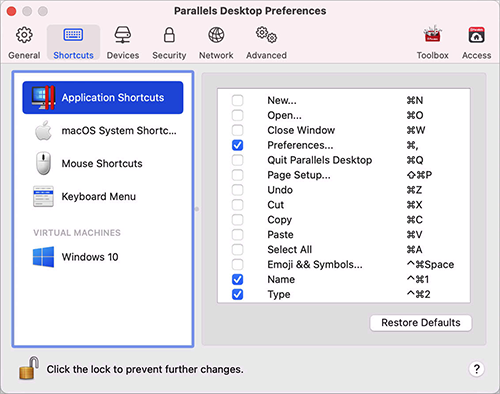Click the ⇧⌘P shortcut key value
The height and width of the screenshot is (394, 500).
(x=419, y=175)
